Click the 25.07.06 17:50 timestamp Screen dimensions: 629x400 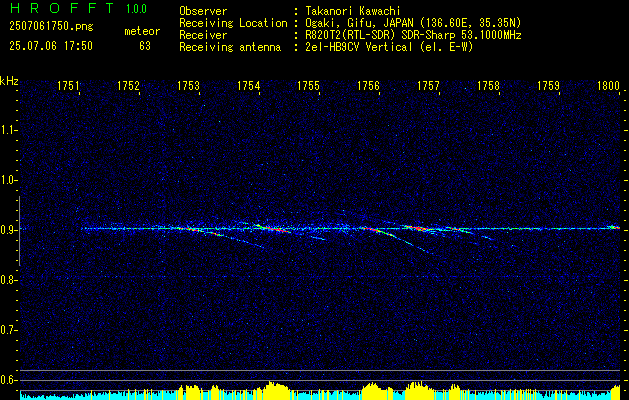51,46
